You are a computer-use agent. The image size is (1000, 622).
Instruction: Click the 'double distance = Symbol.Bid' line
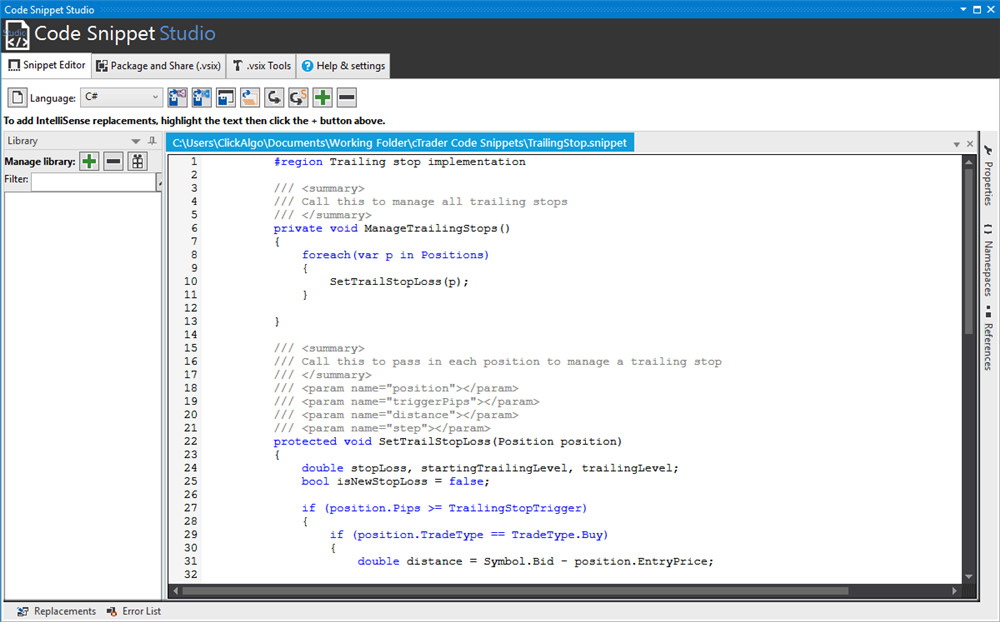(x=535, y=561)
